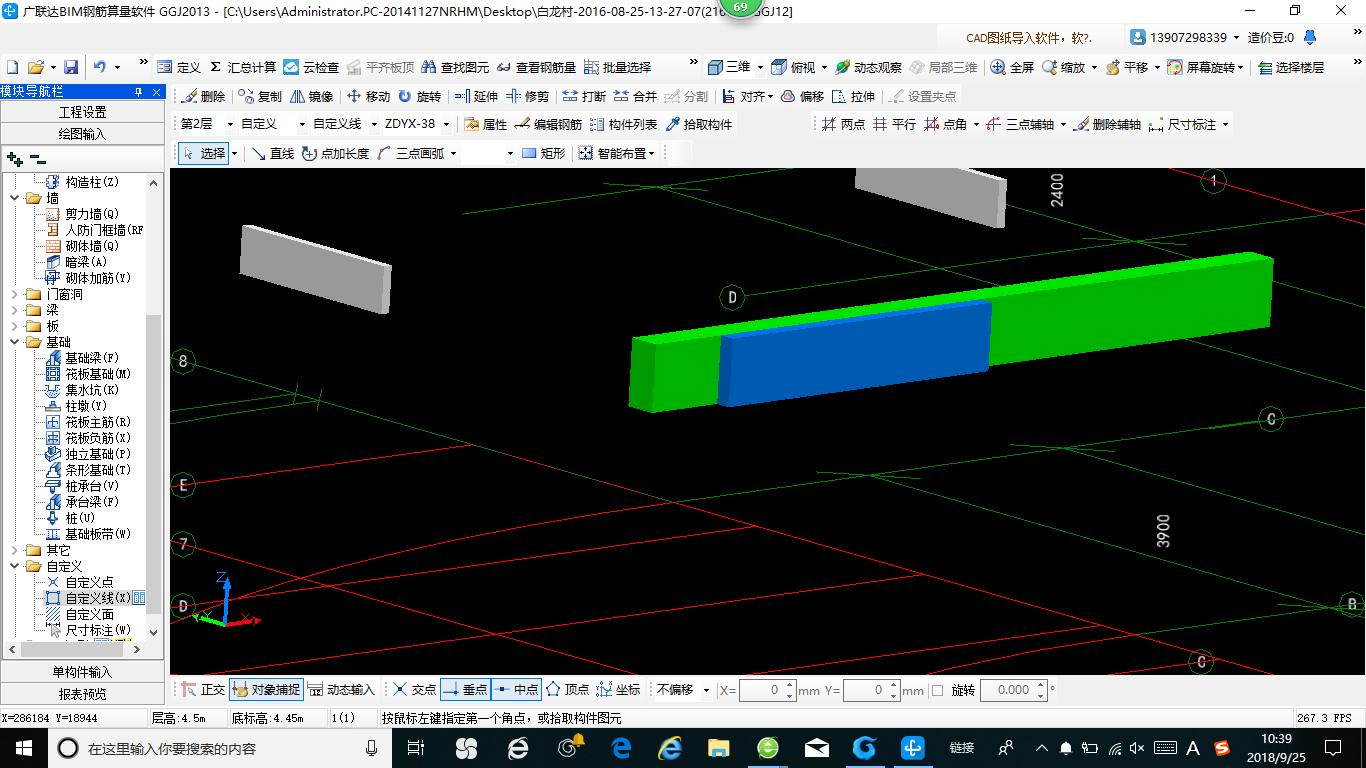Click the 拉伸 (stretch) tool
Screen dimensions: 1366x768
[853, 97]
